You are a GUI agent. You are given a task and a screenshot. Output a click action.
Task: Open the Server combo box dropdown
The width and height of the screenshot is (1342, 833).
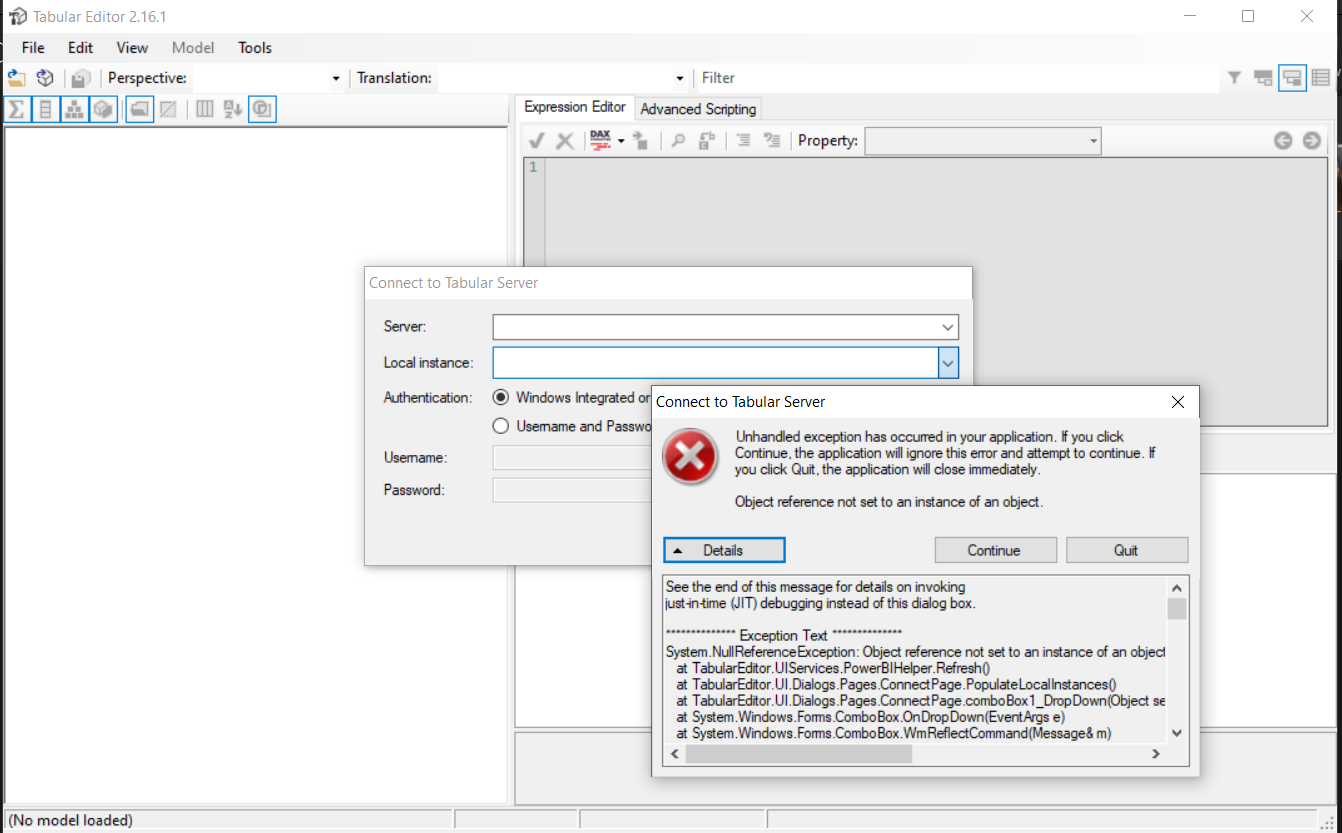pyautogui.click(x=947, y=327)
